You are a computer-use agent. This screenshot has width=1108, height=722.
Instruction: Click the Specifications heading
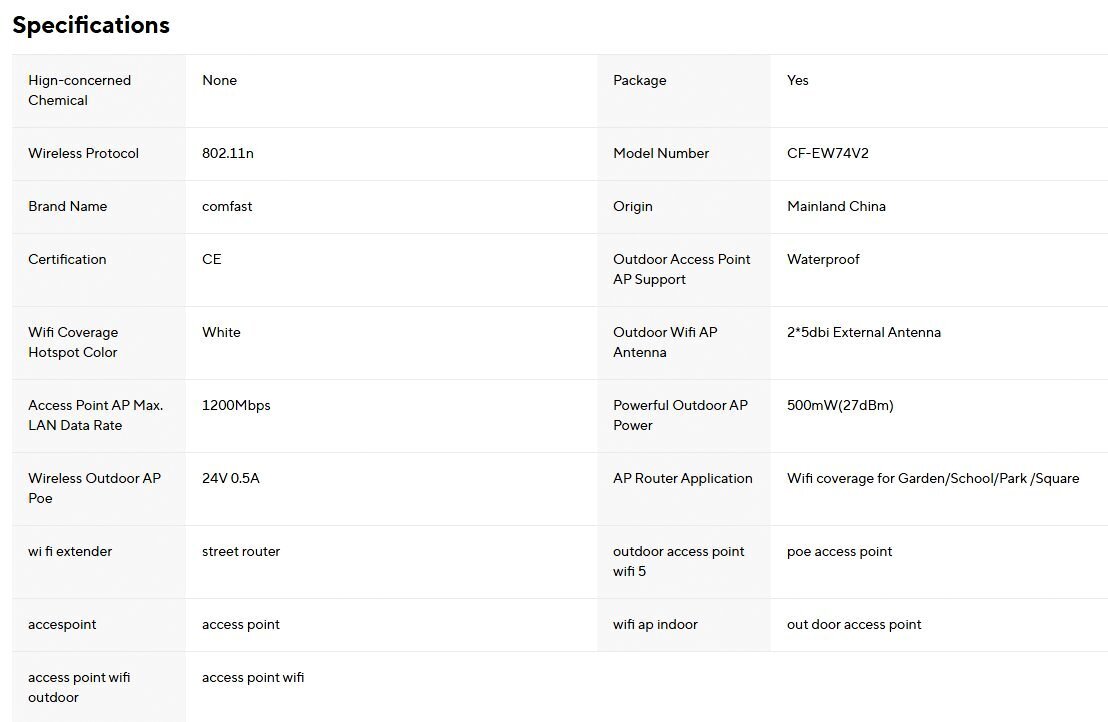click(91, 25)
